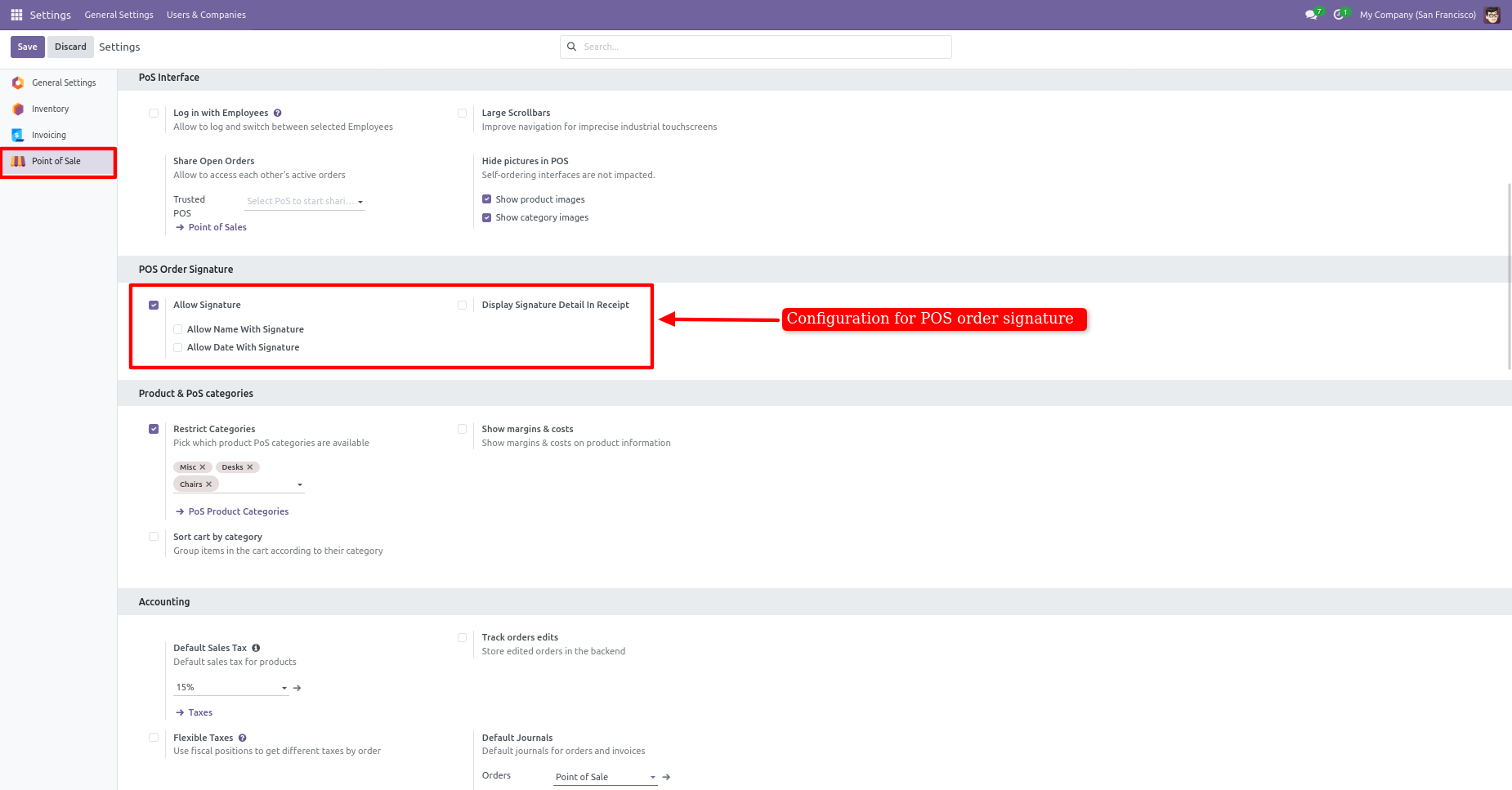Click the user avatar in the top bar

1492,15
